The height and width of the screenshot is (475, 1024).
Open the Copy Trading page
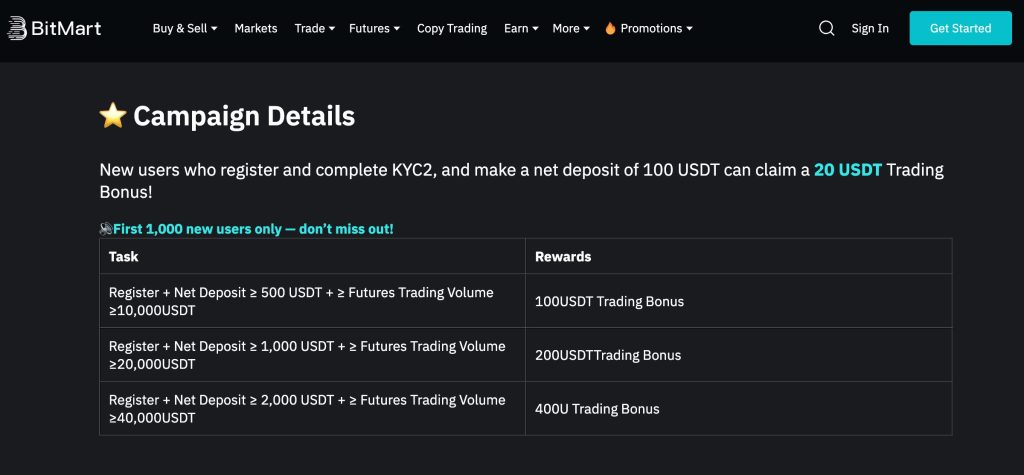tap(452, 28)
